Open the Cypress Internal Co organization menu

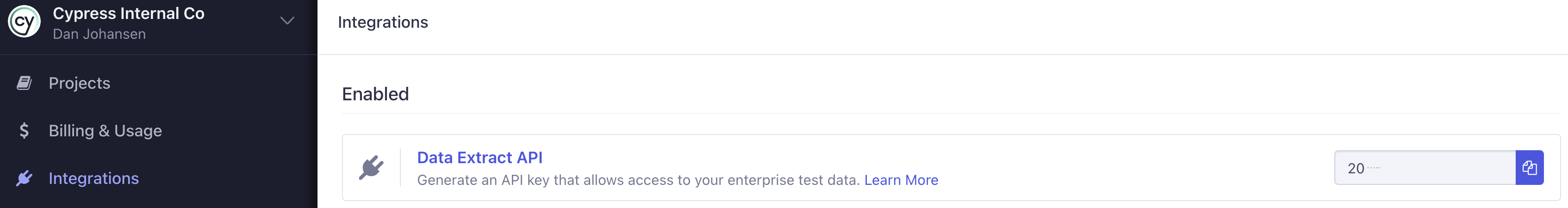pyautogui.click(x=129, y=13)
